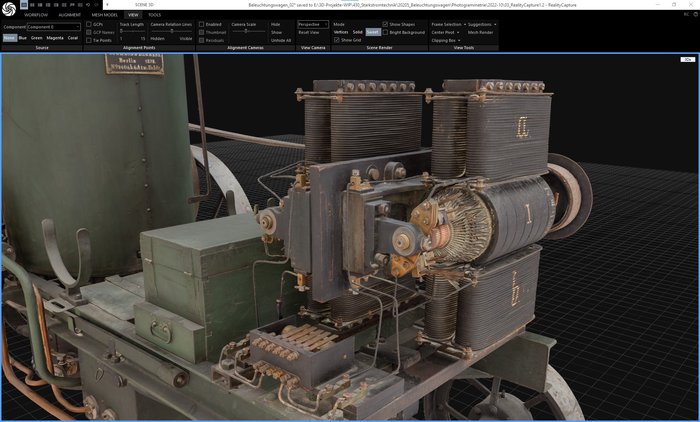Viewport: 700px width, 422px height.
Task: Choose the None color option
Action: [9, 37]
